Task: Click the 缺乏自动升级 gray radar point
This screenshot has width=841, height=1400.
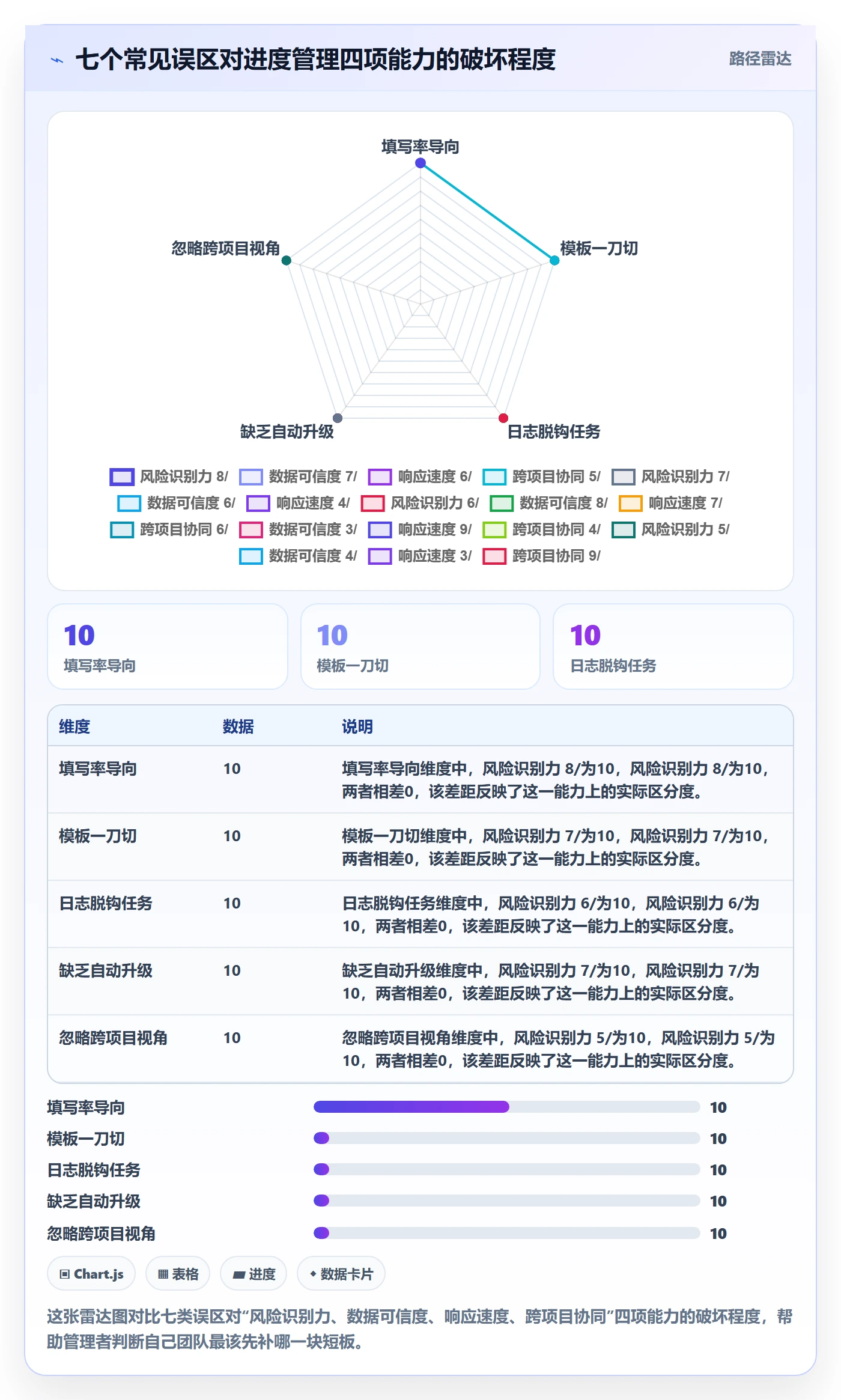Action: coord(338,418)
